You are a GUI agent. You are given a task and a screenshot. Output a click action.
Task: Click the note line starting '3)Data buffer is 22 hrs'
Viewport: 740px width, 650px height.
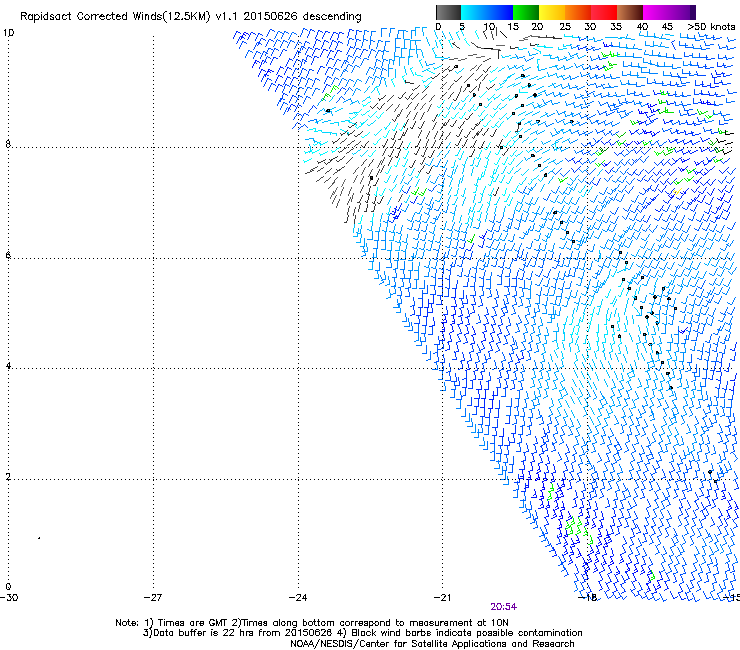point(362,633)
